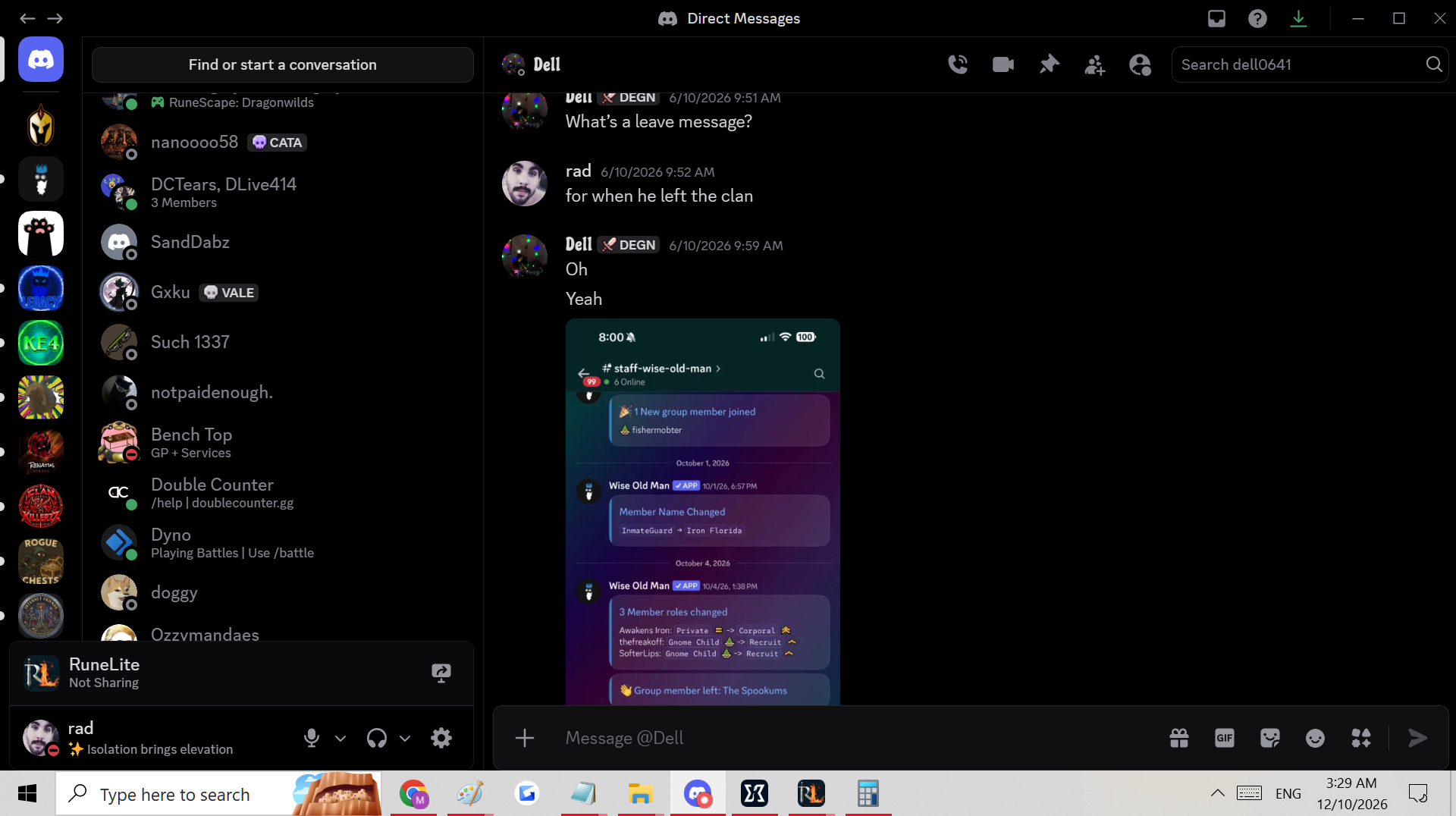This screenshot has width=1456, height=816.
Task: Click the Message @Dell input box
Action: click(x=857, y=738)
